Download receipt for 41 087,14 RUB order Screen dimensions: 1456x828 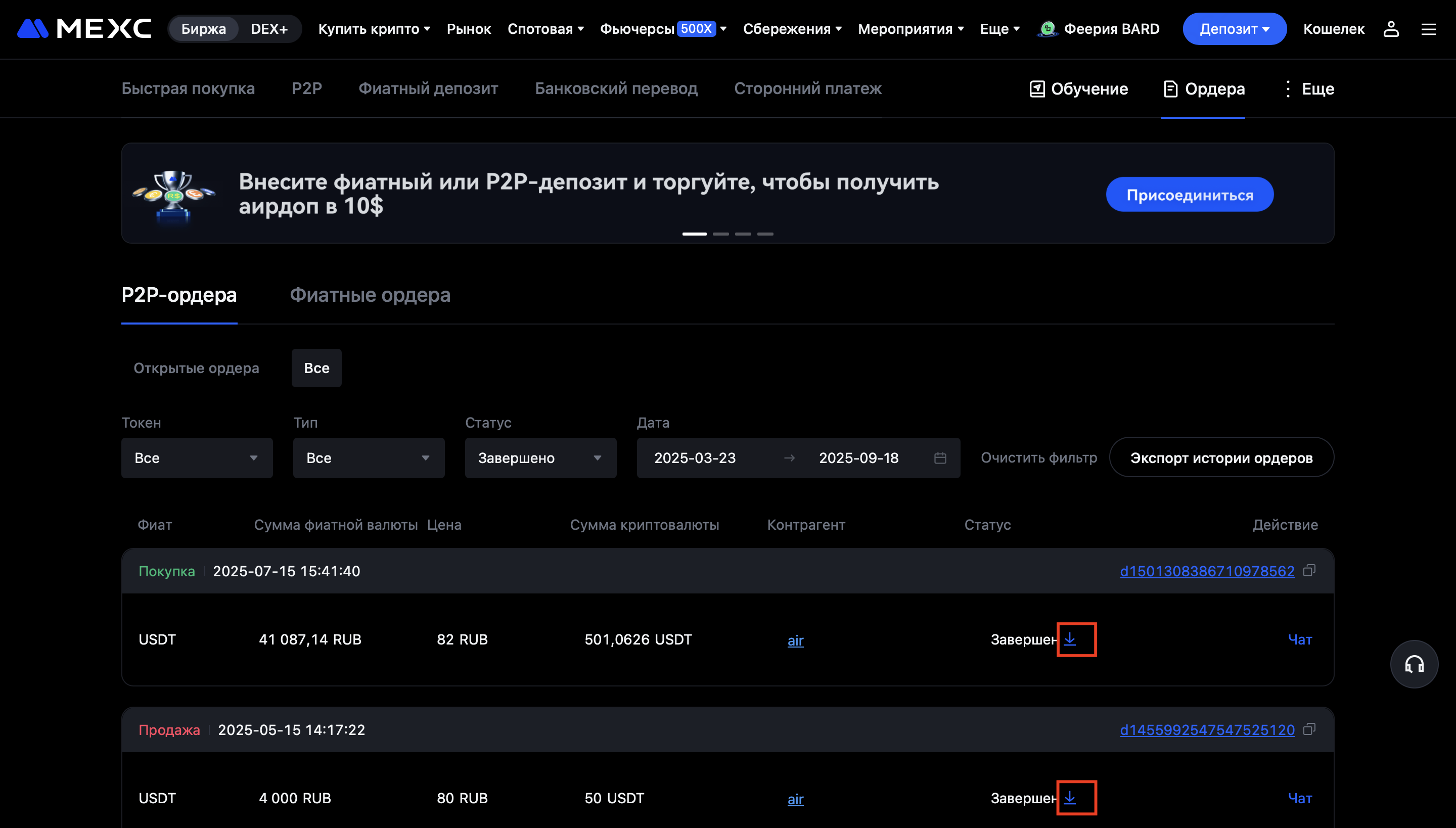(x=1070, y=639)
